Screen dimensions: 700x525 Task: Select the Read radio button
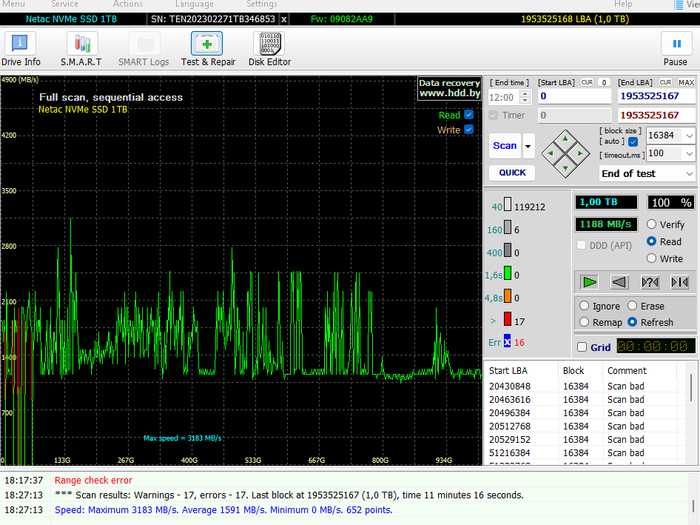[x=651, y=241]
